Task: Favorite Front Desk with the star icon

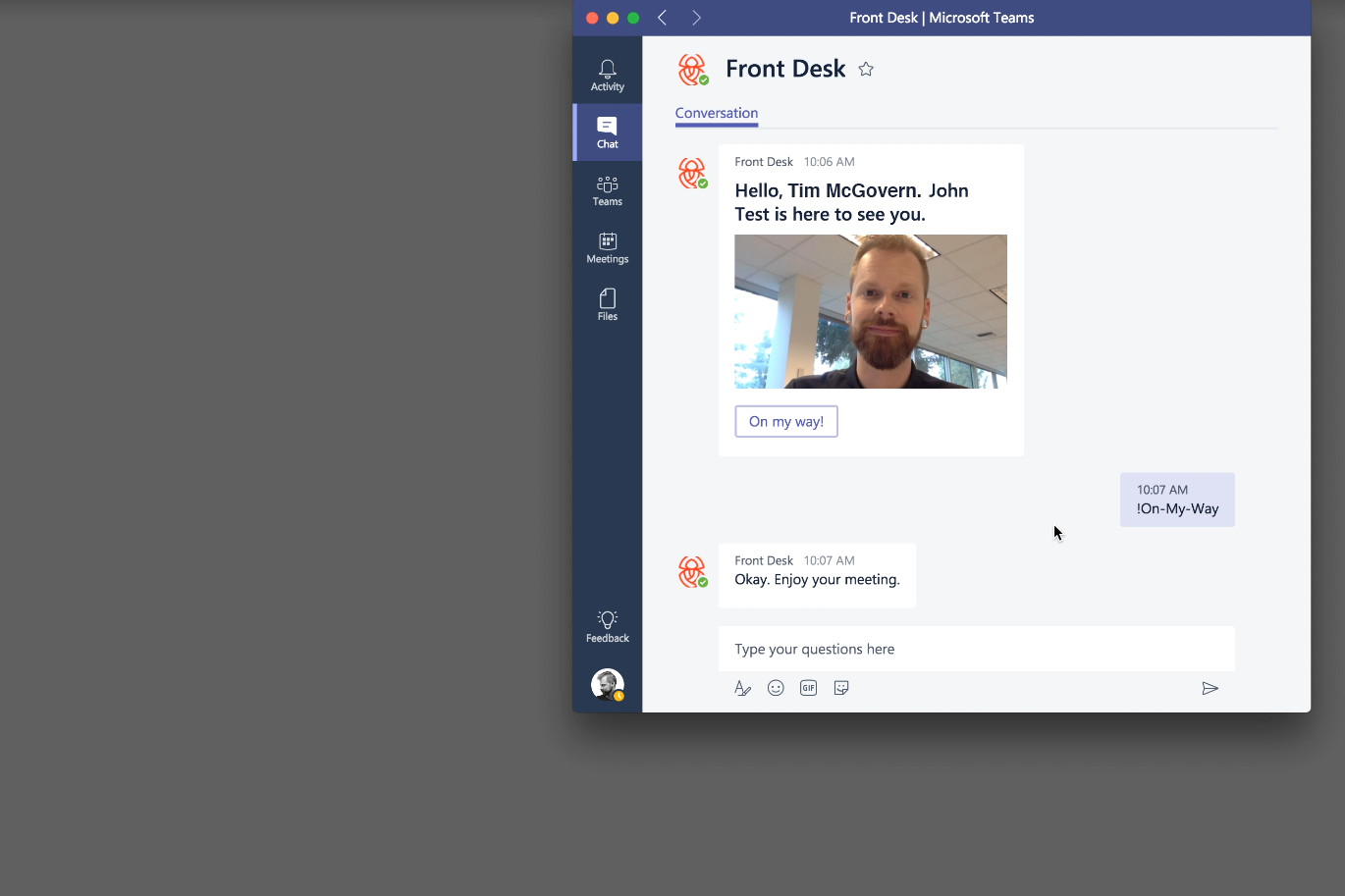Action: [866, 69]
